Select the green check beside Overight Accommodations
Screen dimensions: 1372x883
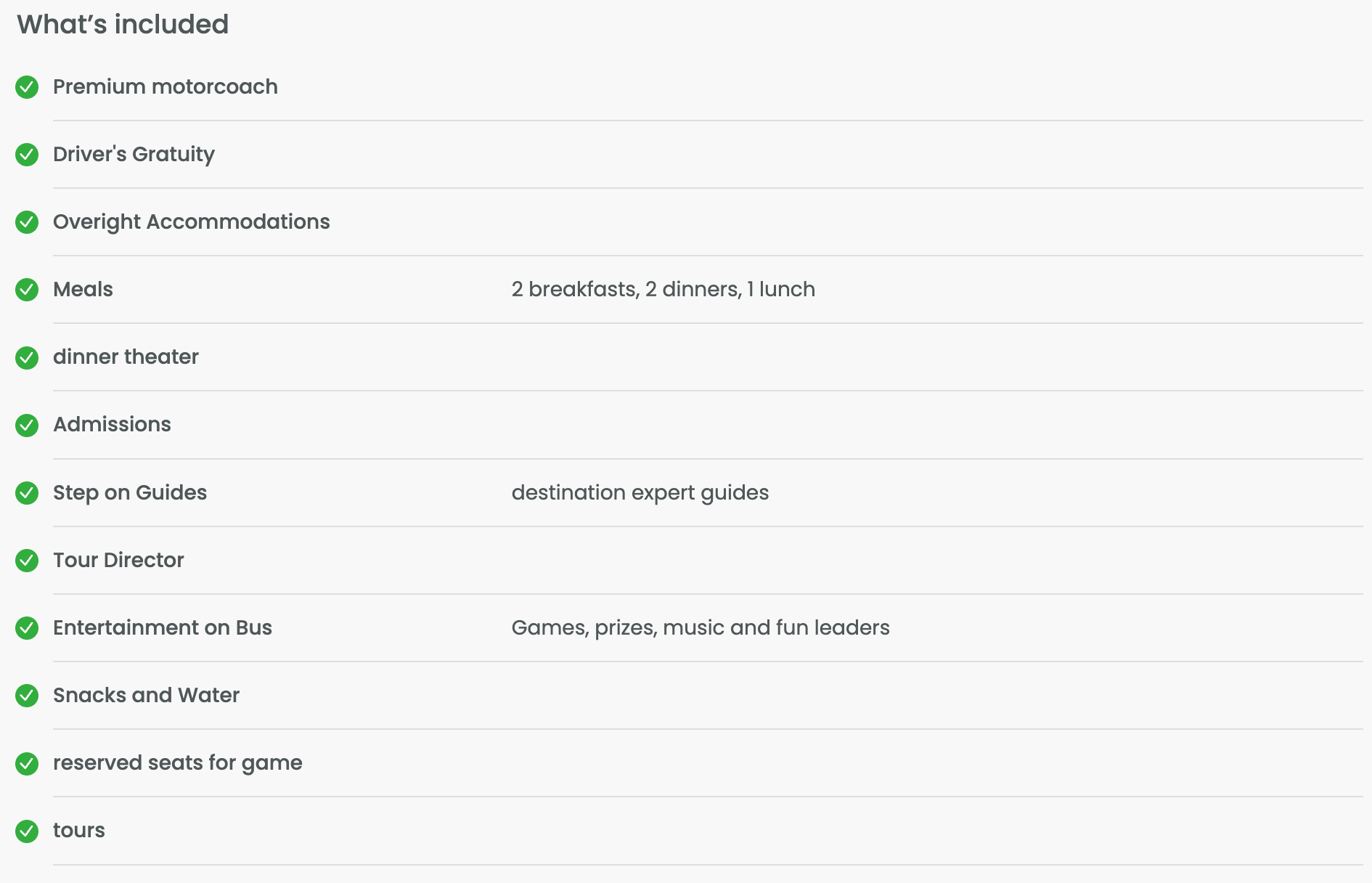[27, 222]
